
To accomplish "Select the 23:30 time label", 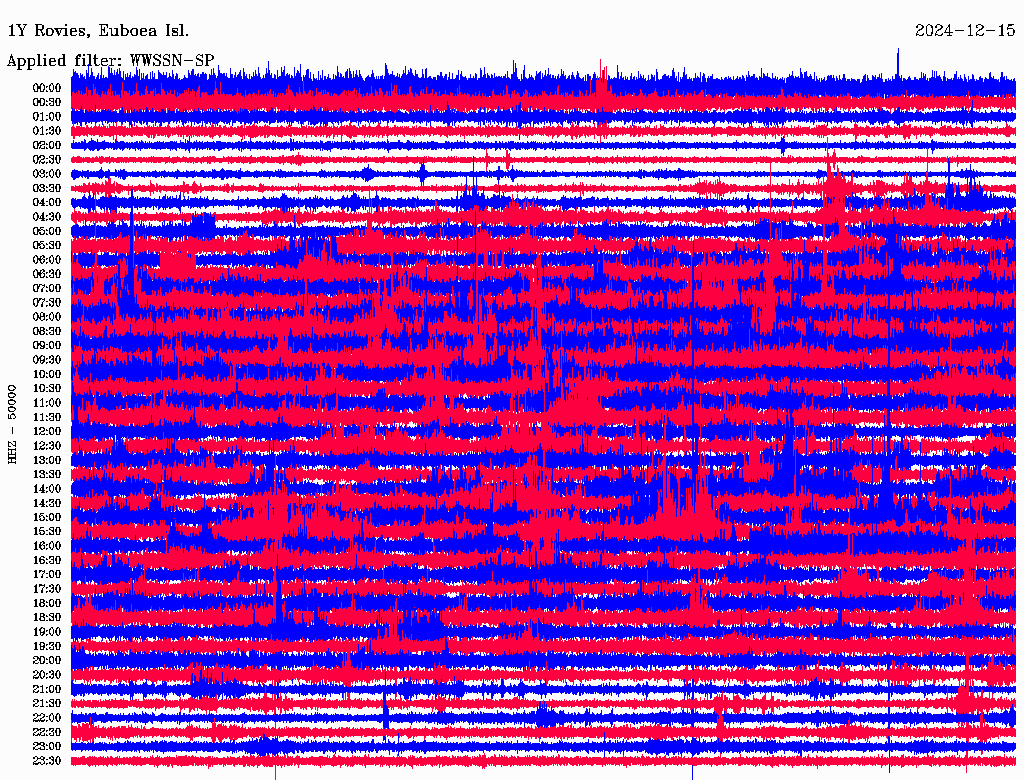I will click(47, 760).
